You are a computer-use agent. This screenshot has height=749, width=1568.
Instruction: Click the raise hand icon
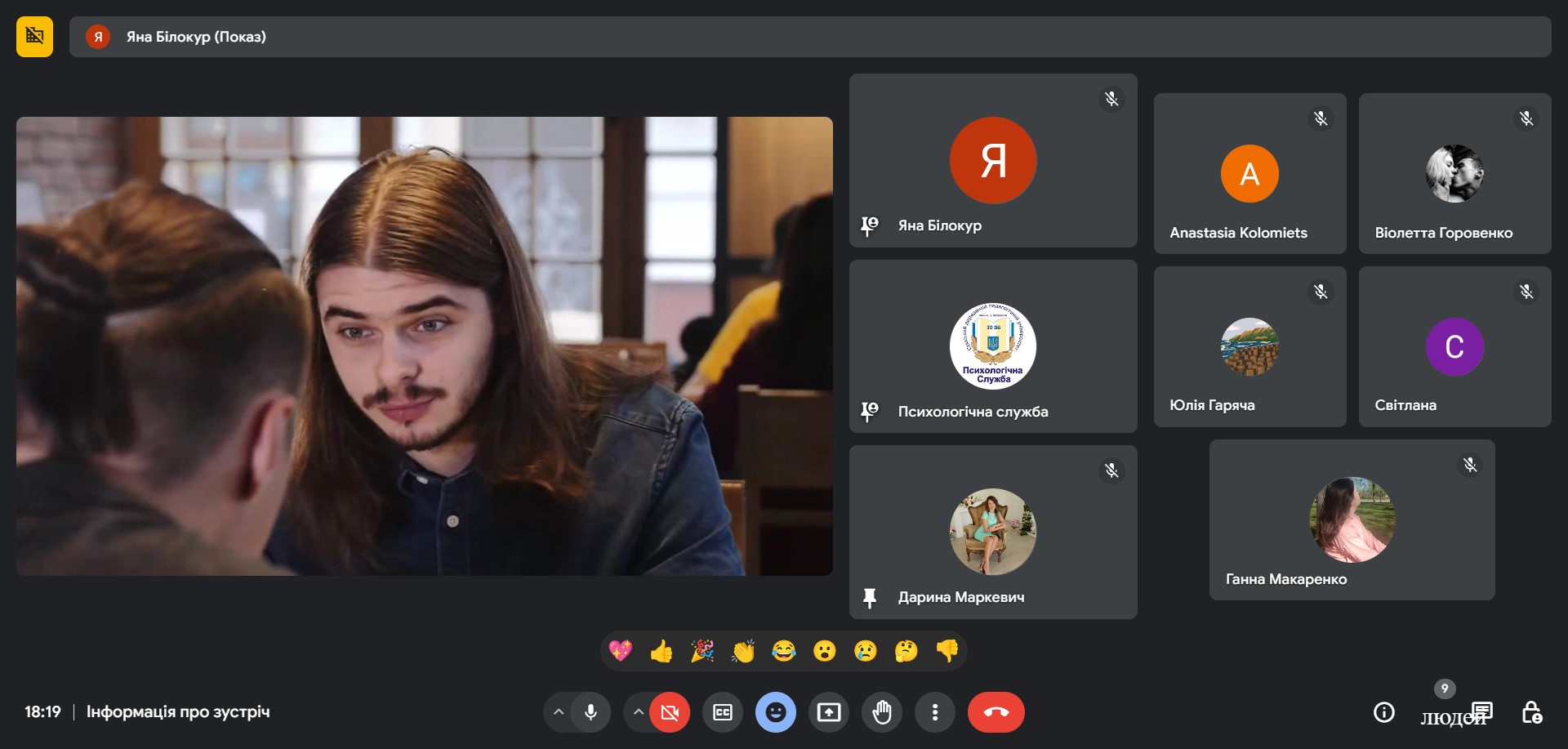pos(882,712)
